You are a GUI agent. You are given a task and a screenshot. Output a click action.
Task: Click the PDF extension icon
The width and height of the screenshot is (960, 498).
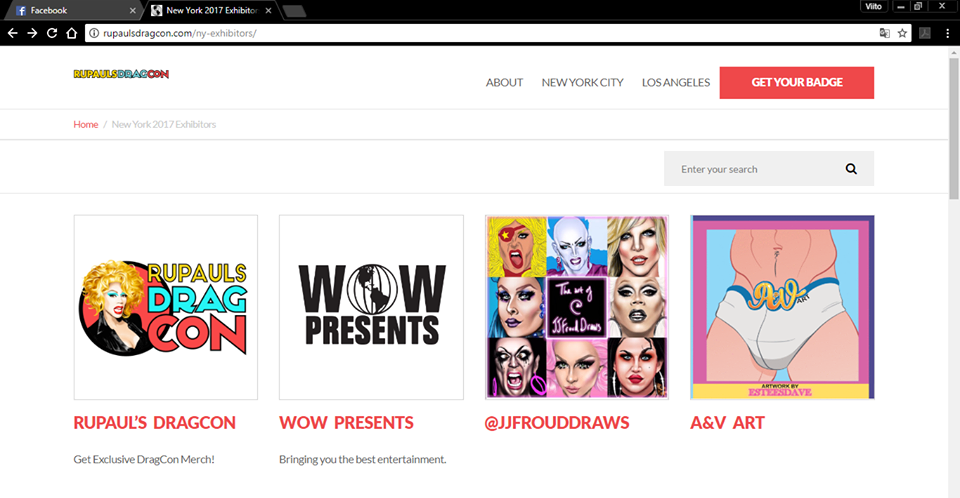coord(924,33)
